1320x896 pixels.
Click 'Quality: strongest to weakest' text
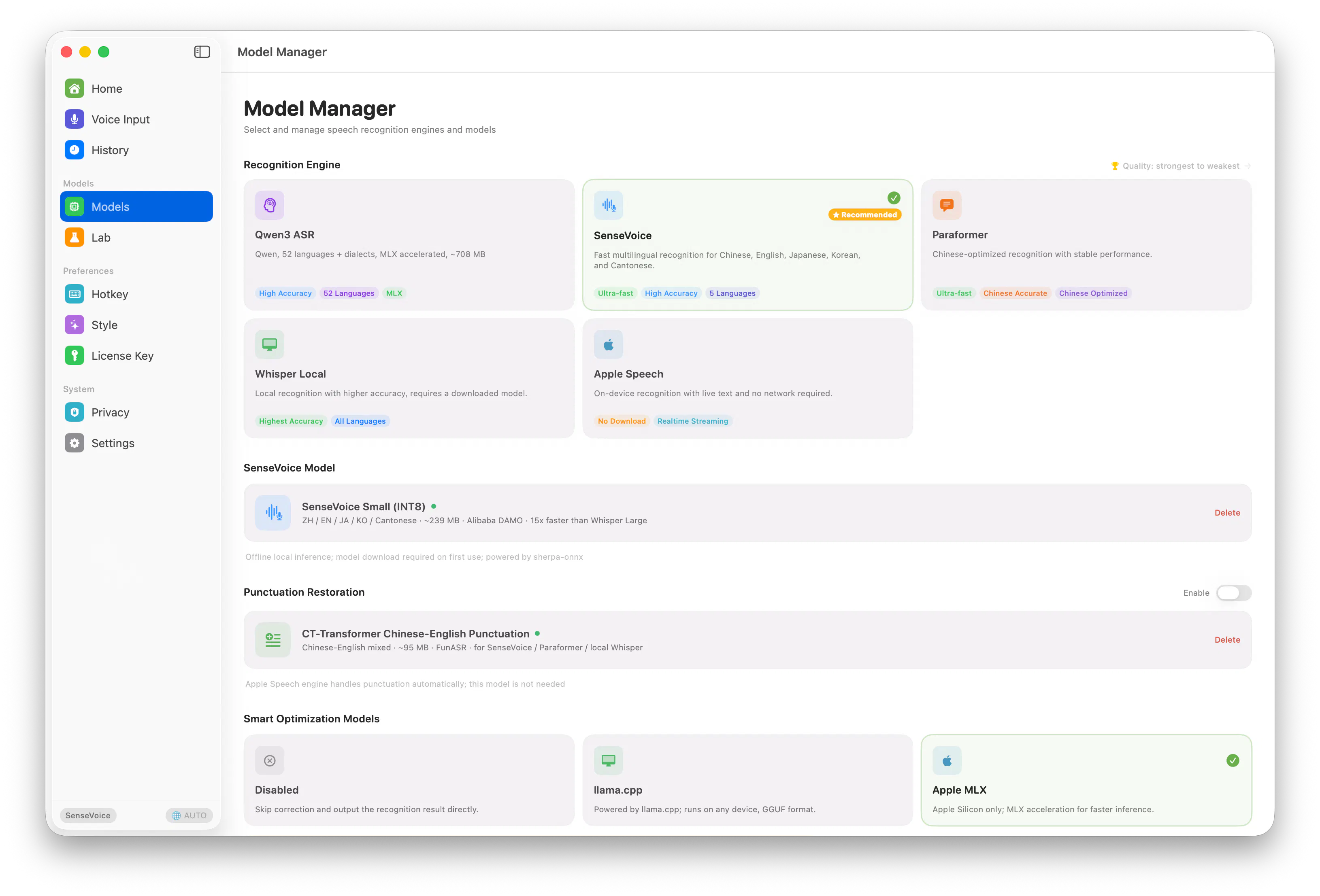pos(1181,166)
